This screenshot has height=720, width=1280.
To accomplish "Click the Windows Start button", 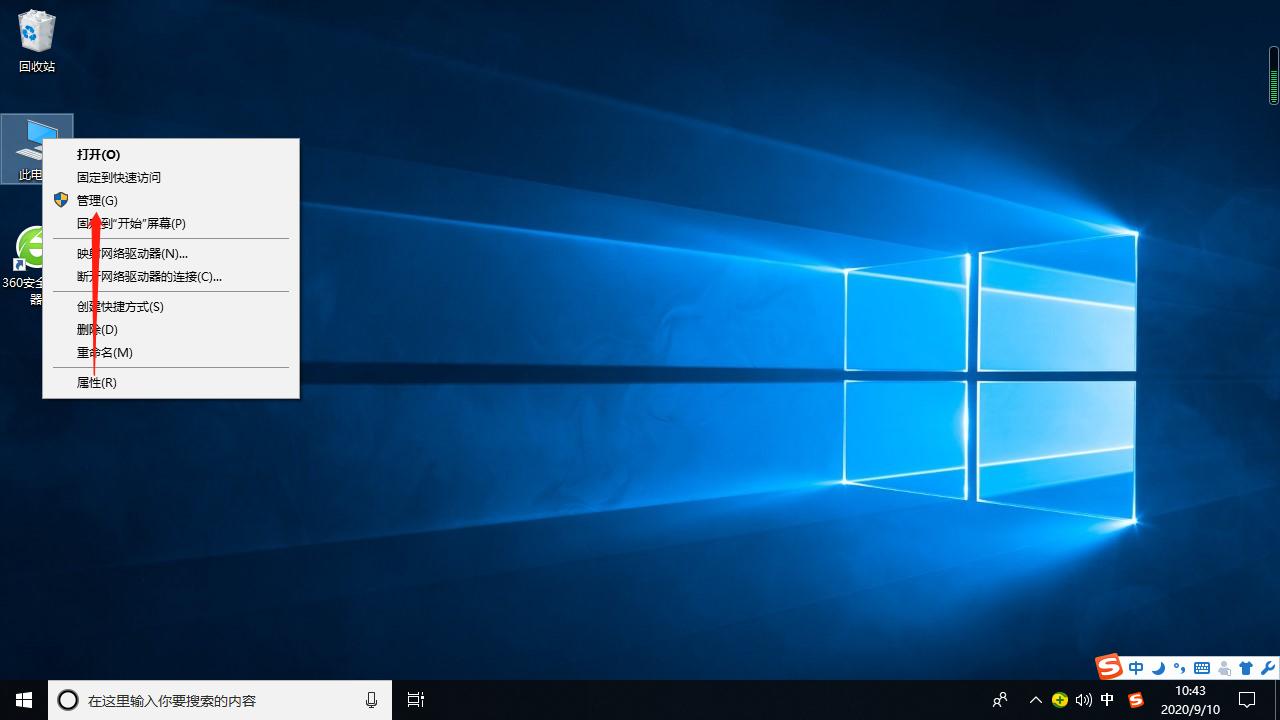I will pyautogui.click(x=22, y=700).
